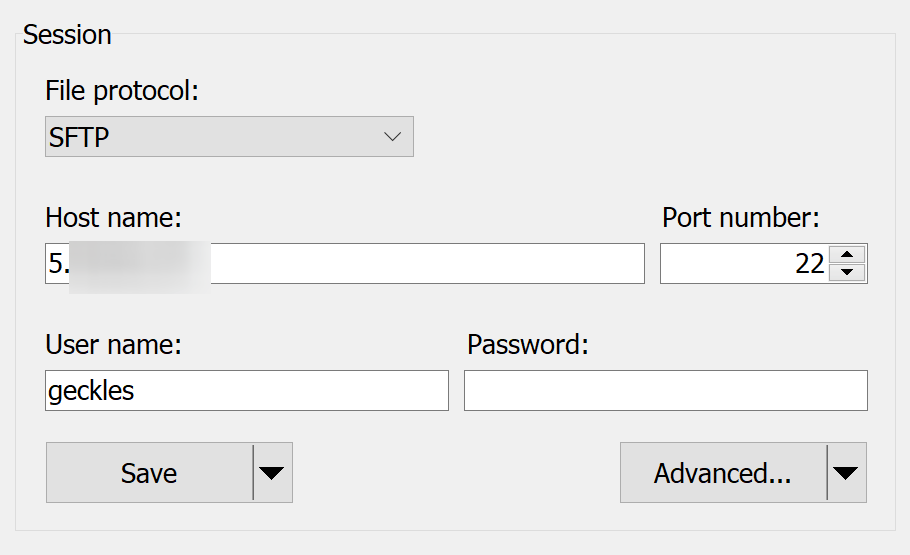910x555 pixels.
Task: Open the File protocol SFTP combo box
Action: pos(229,136)
